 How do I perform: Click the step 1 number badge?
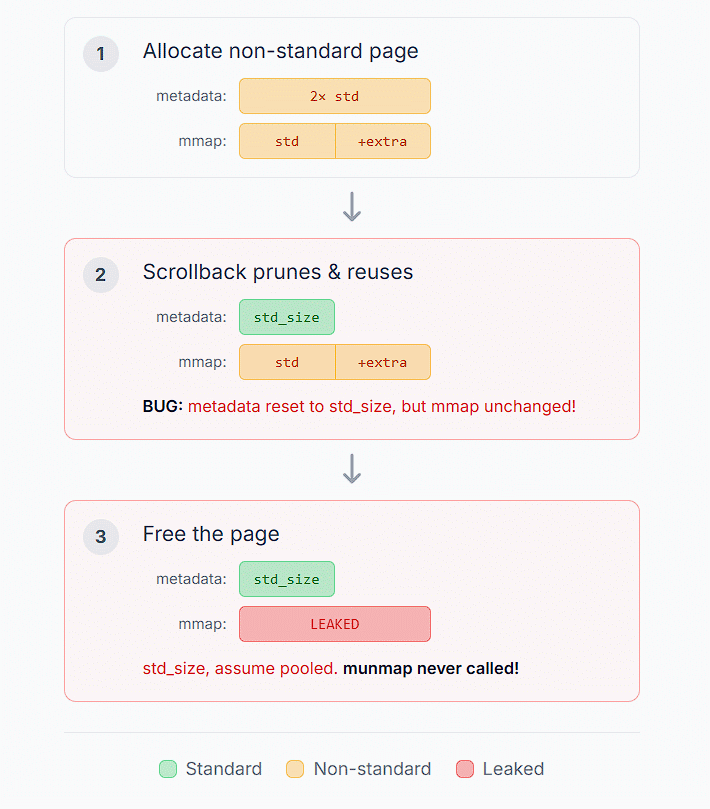[100, 53]
